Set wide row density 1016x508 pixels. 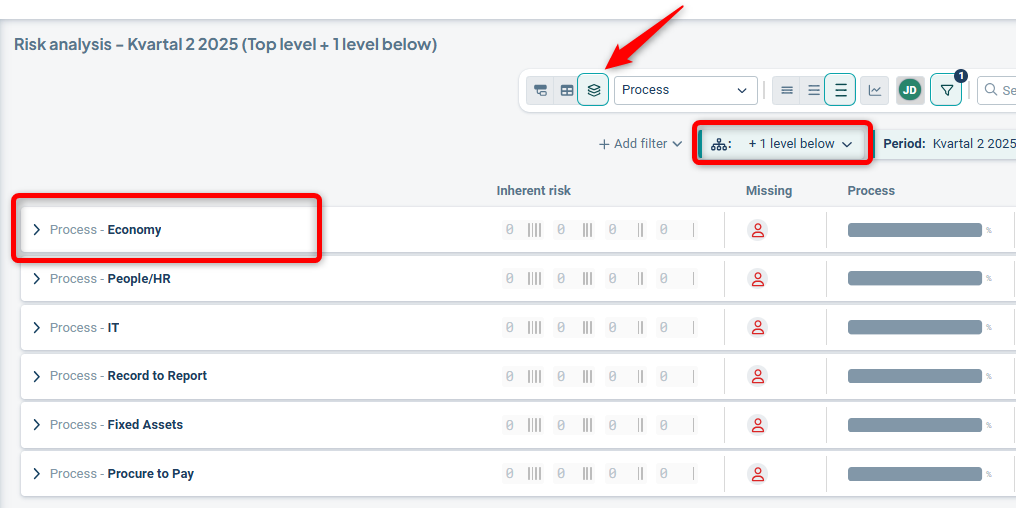[840, 90]
